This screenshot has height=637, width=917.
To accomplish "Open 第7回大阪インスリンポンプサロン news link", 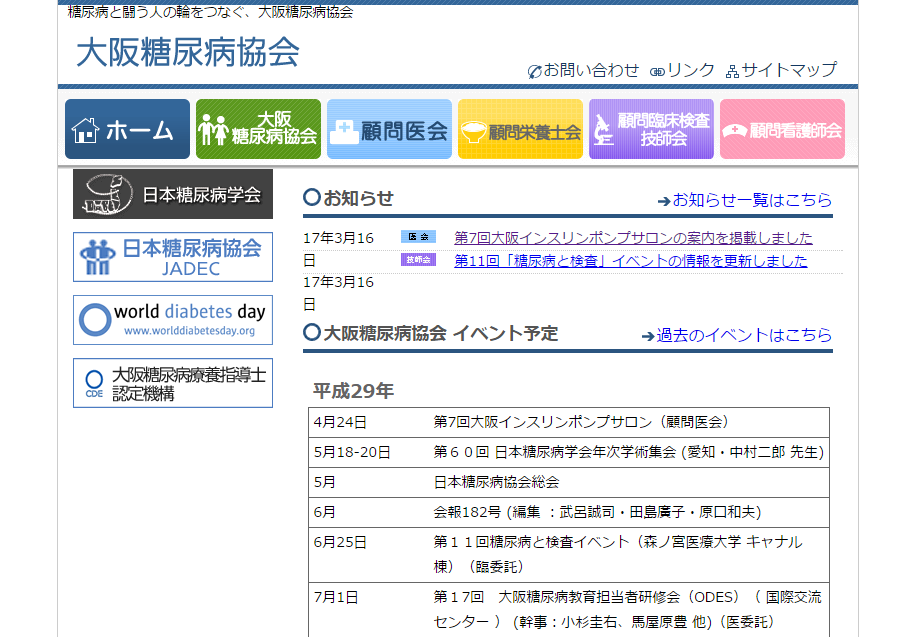I will pos(633,237).
